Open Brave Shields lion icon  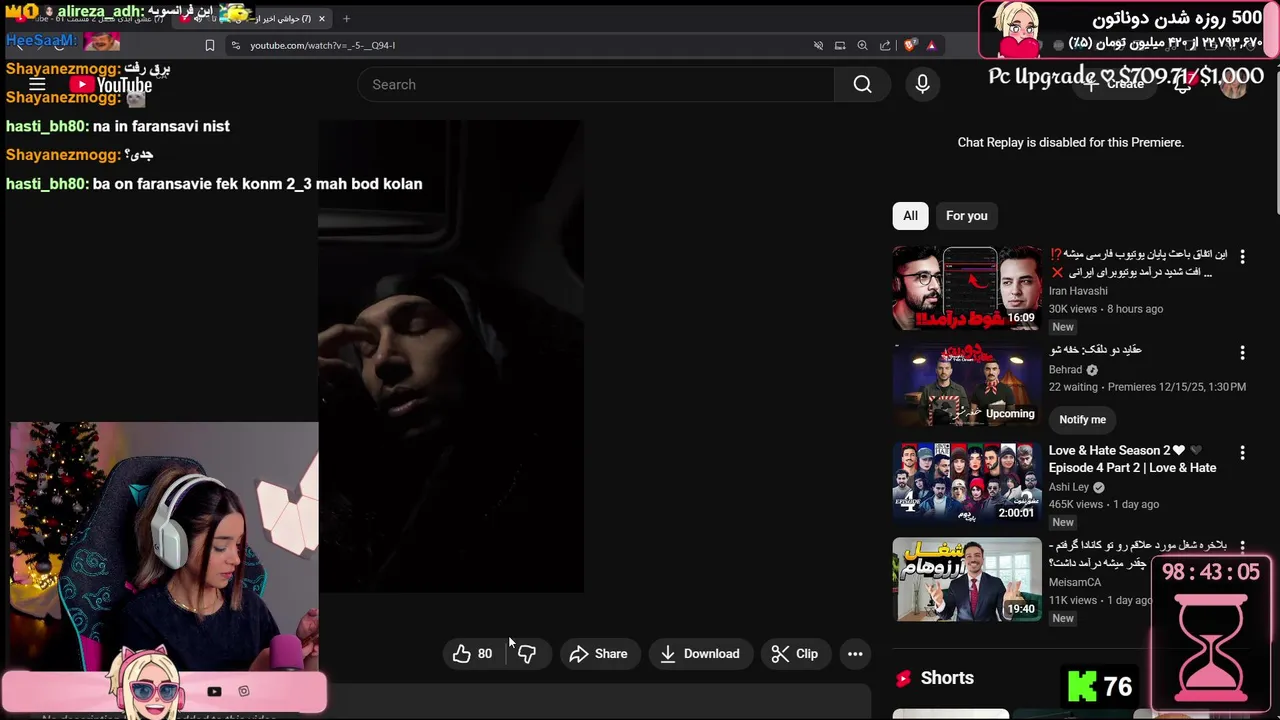click(909, 45)
